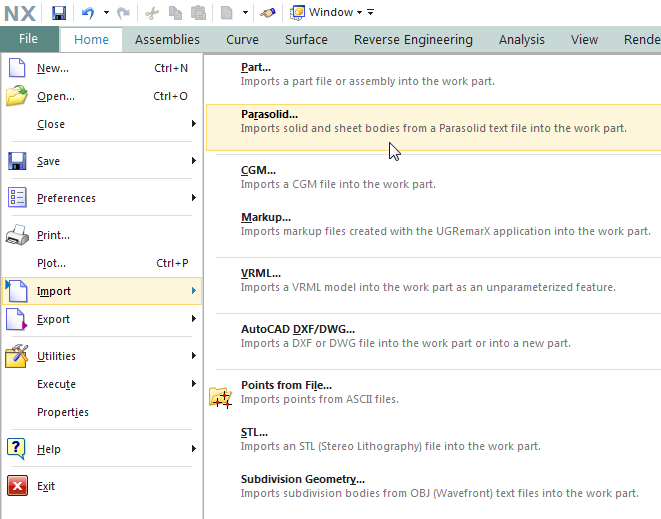
Task: Click the Save floppy icon in quick access toolbar
Action: [x=59, y=13]
